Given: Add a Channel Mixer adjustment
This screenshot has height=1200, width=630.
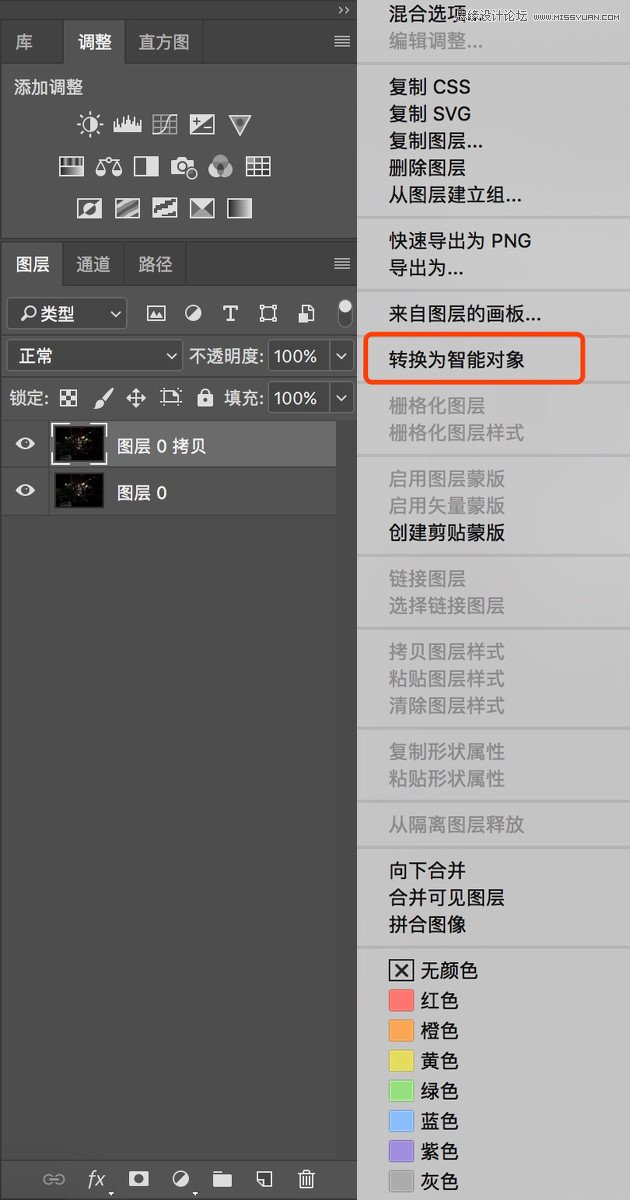Looking at the screenshot, I should [220, 167].
